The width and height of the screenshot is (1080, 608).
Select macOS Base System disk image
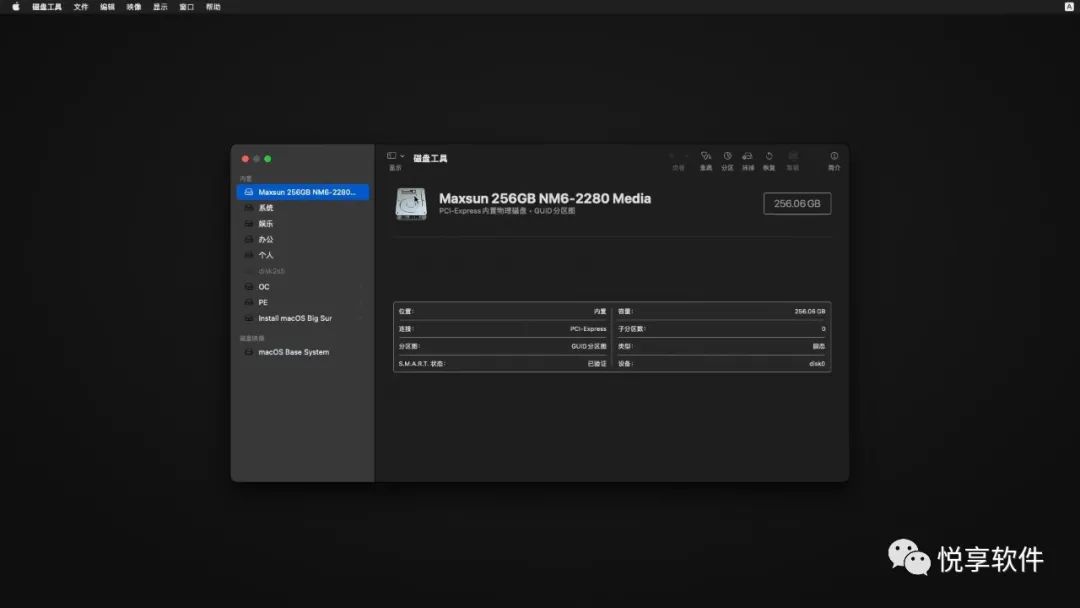click(x=302, y=352)
